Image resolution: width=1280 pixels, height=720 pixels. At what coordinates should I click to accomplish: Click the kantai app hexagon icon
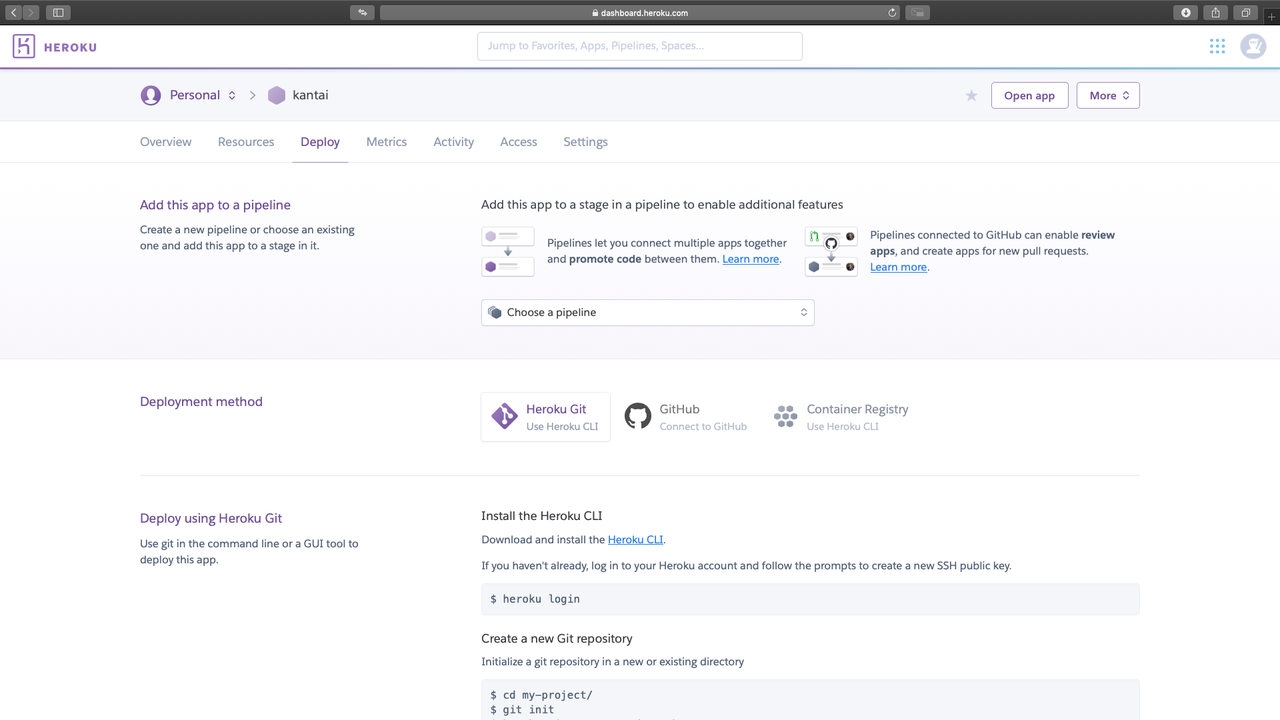(x=277, y=96)
